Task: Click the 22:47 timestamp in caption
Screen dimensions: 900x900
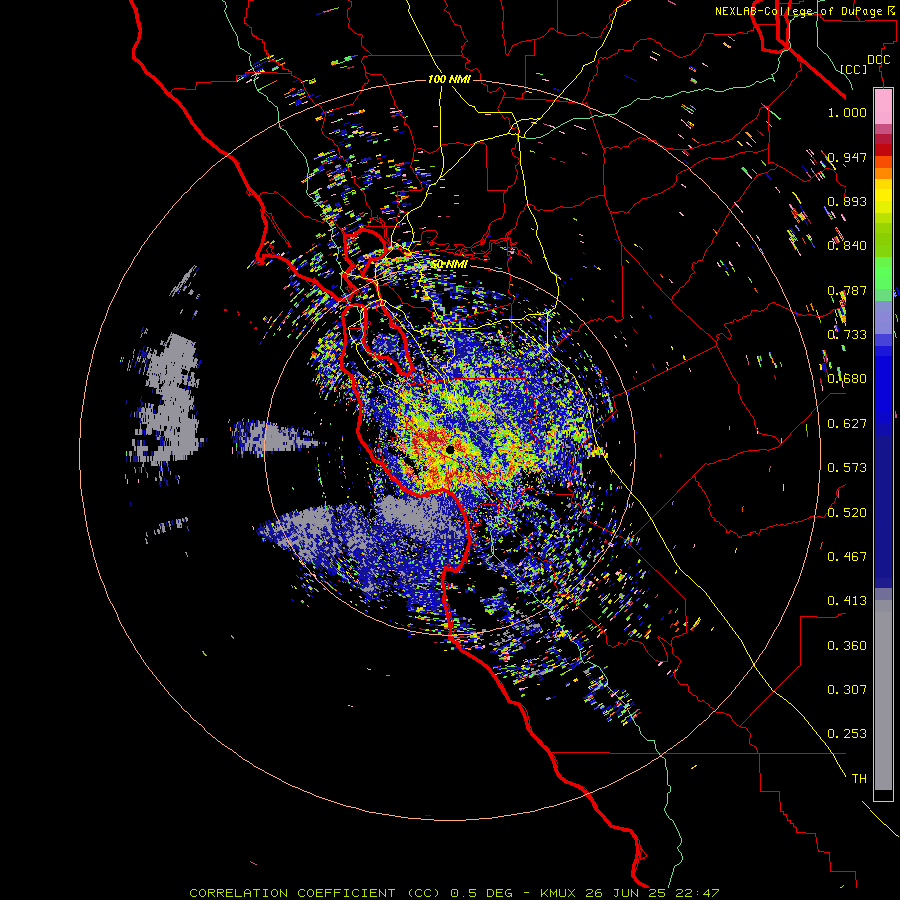Action: point(697,893)
